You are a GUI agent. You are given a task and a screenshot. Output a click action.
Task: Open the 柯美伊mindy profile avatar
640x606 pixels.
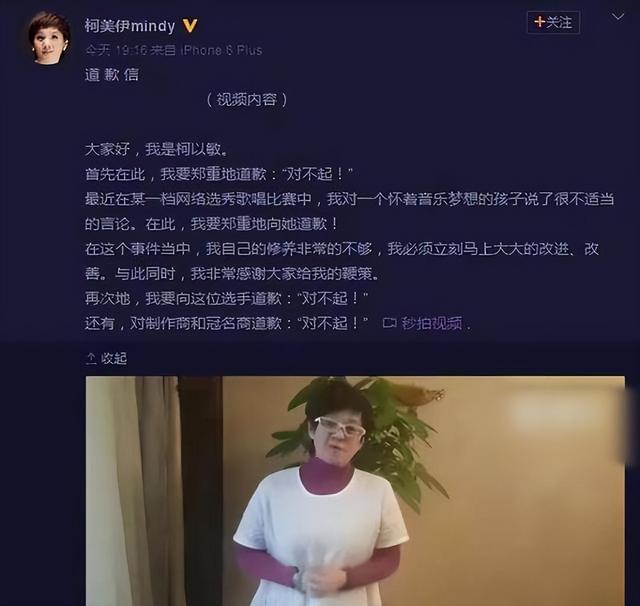pos(49,38)
